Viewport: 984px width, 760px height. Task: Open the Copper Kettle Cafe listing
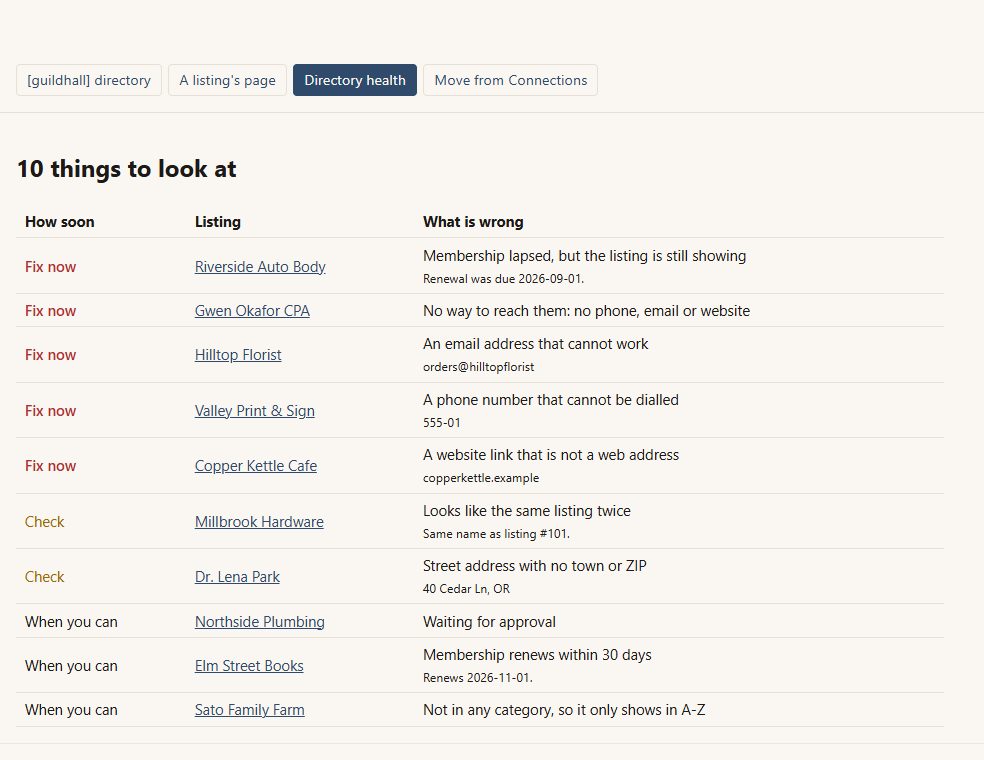255,466
